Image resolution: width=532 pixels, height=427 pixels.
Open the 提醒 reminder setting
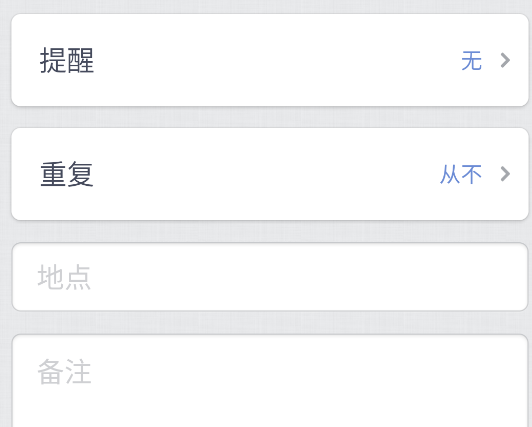pyautogui.click(x=270, y=60)
